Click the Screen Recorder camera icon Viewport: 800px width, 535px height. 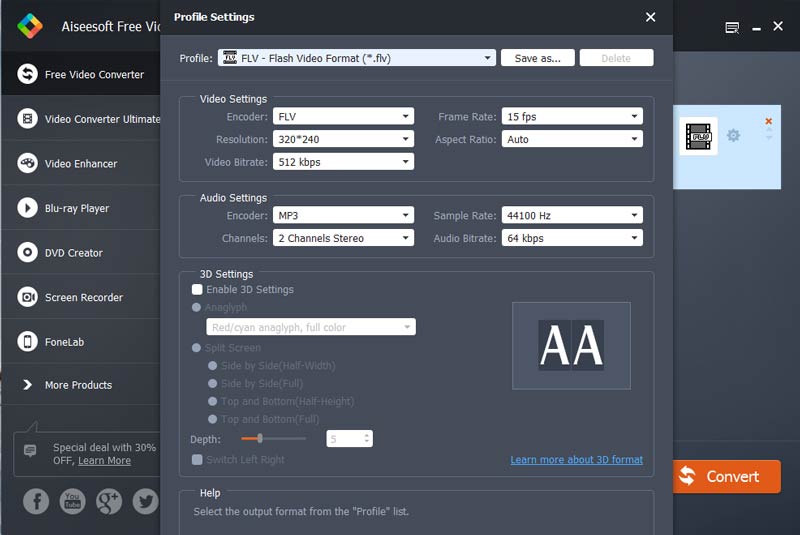[27, 297]
